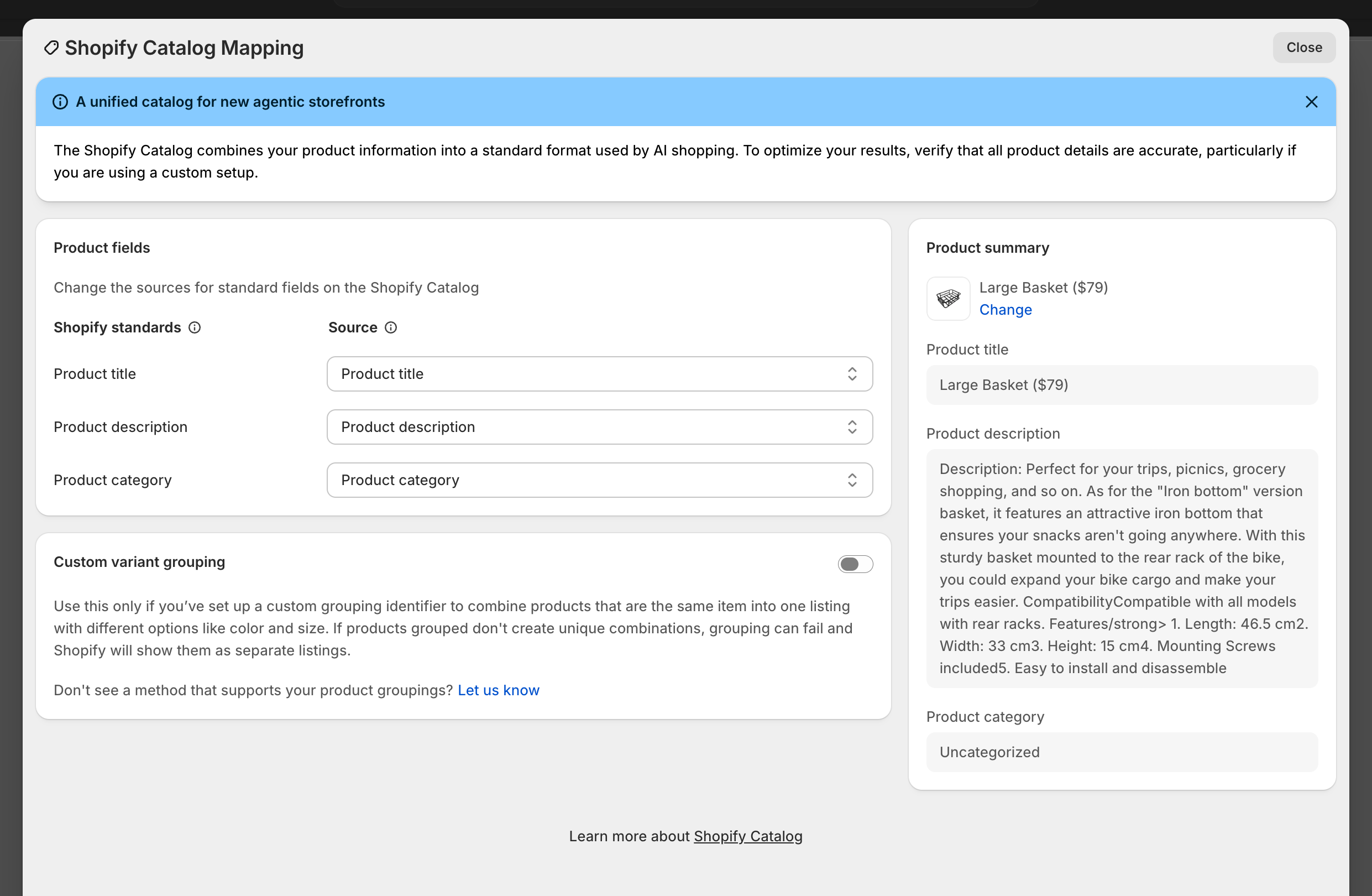Open the Product description source dropdown

point(599,427)
